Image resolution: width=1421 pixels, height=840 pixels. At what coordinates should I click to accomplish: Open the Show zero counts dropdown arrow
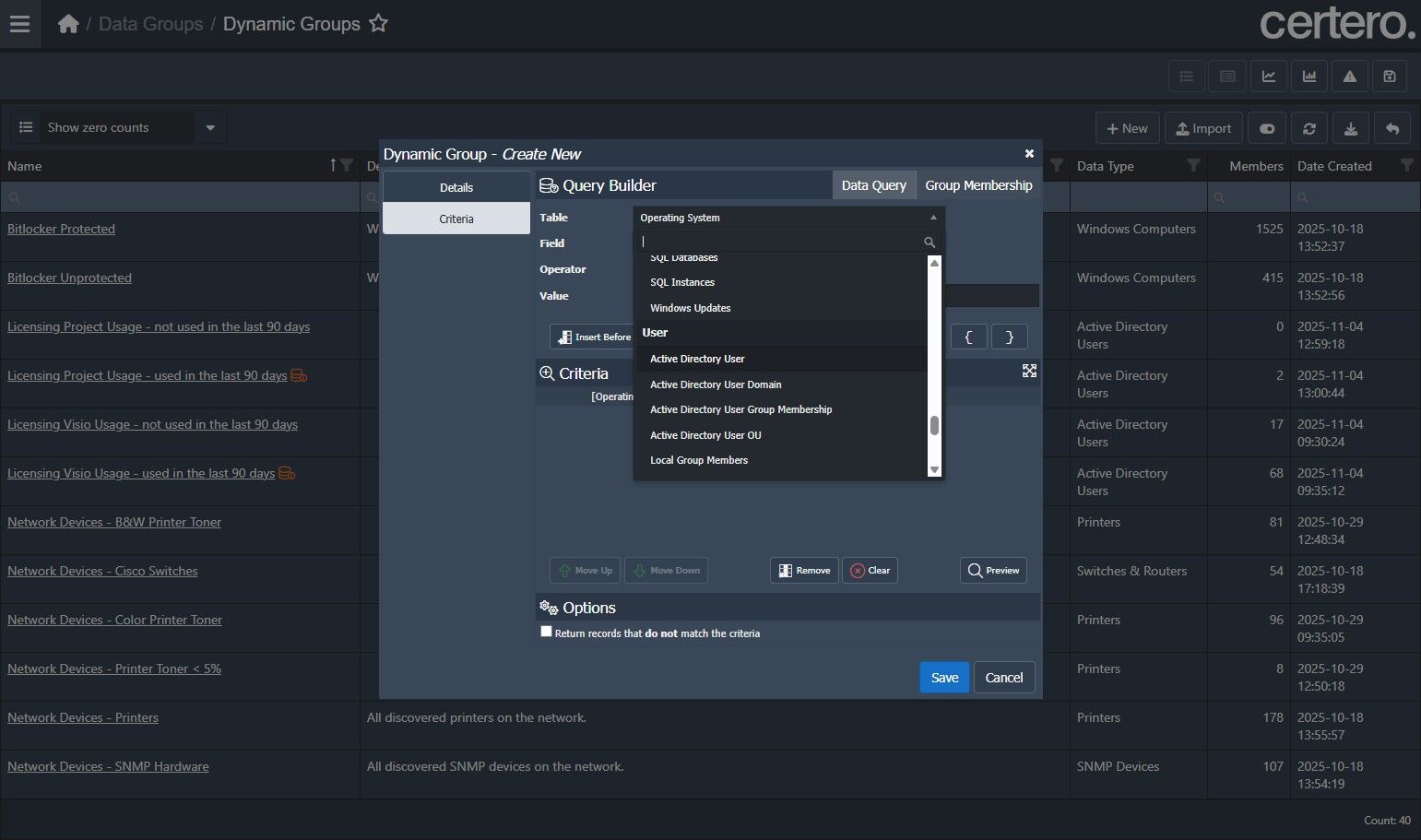pyautogui.click(x=210, y=127)
